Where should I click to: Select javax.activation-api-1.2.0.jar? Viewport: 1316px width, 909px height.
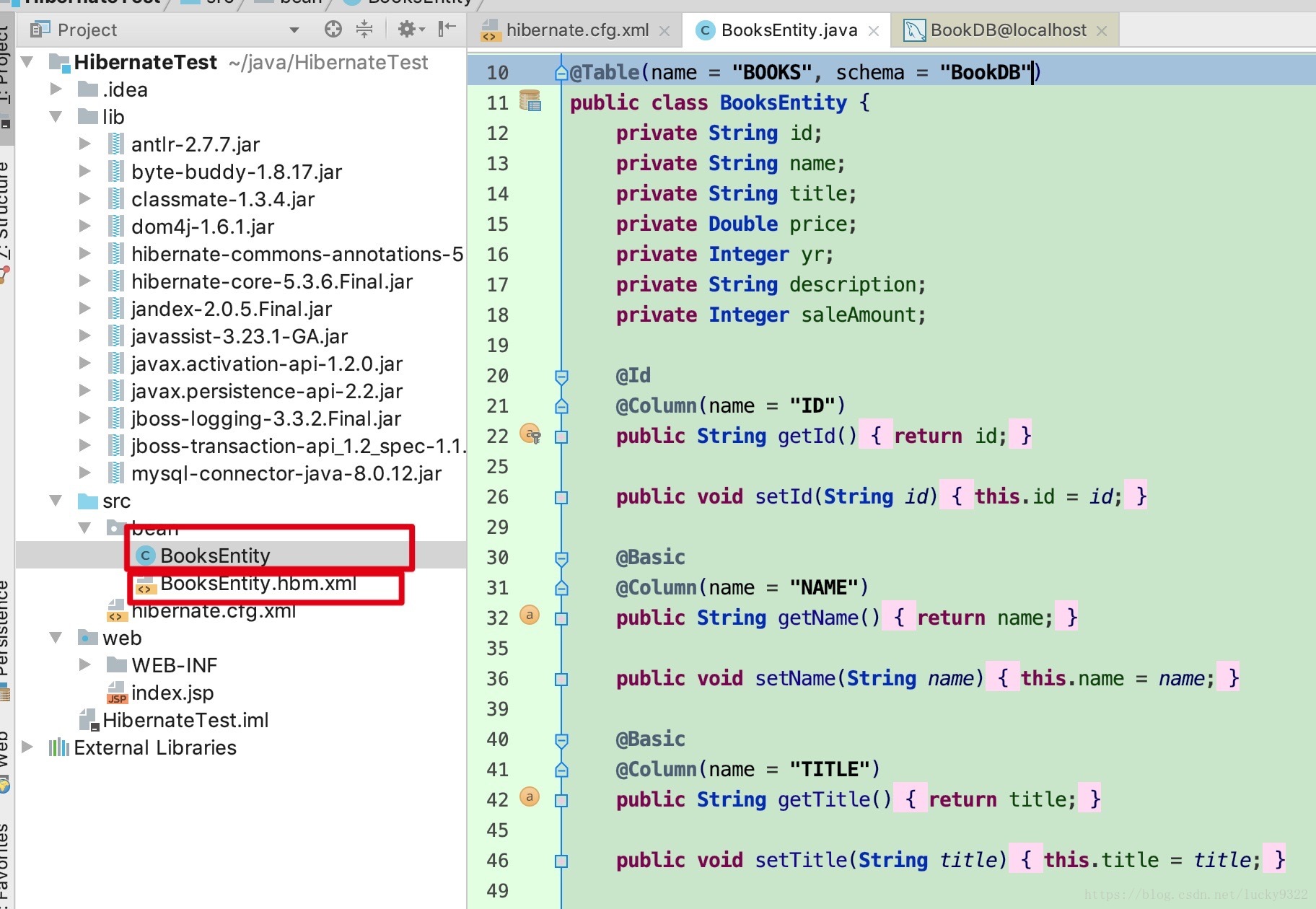tap(267, 364)
